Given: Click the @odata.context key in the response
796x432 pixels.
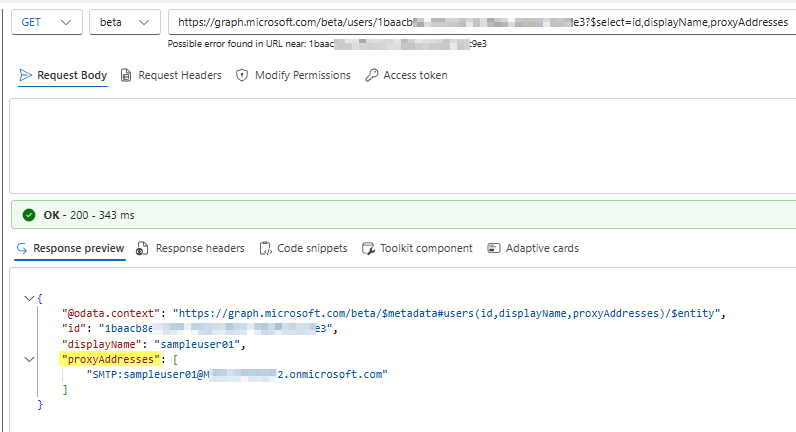Looking at the screenshot, I should point(111,313).
